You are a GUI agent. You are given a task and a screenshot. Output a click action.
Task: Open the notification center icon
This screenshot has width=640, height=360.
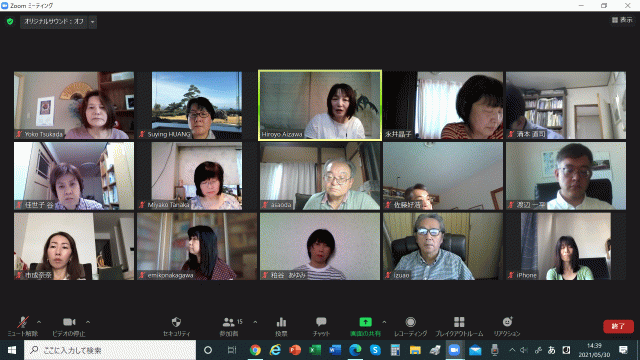623,350
